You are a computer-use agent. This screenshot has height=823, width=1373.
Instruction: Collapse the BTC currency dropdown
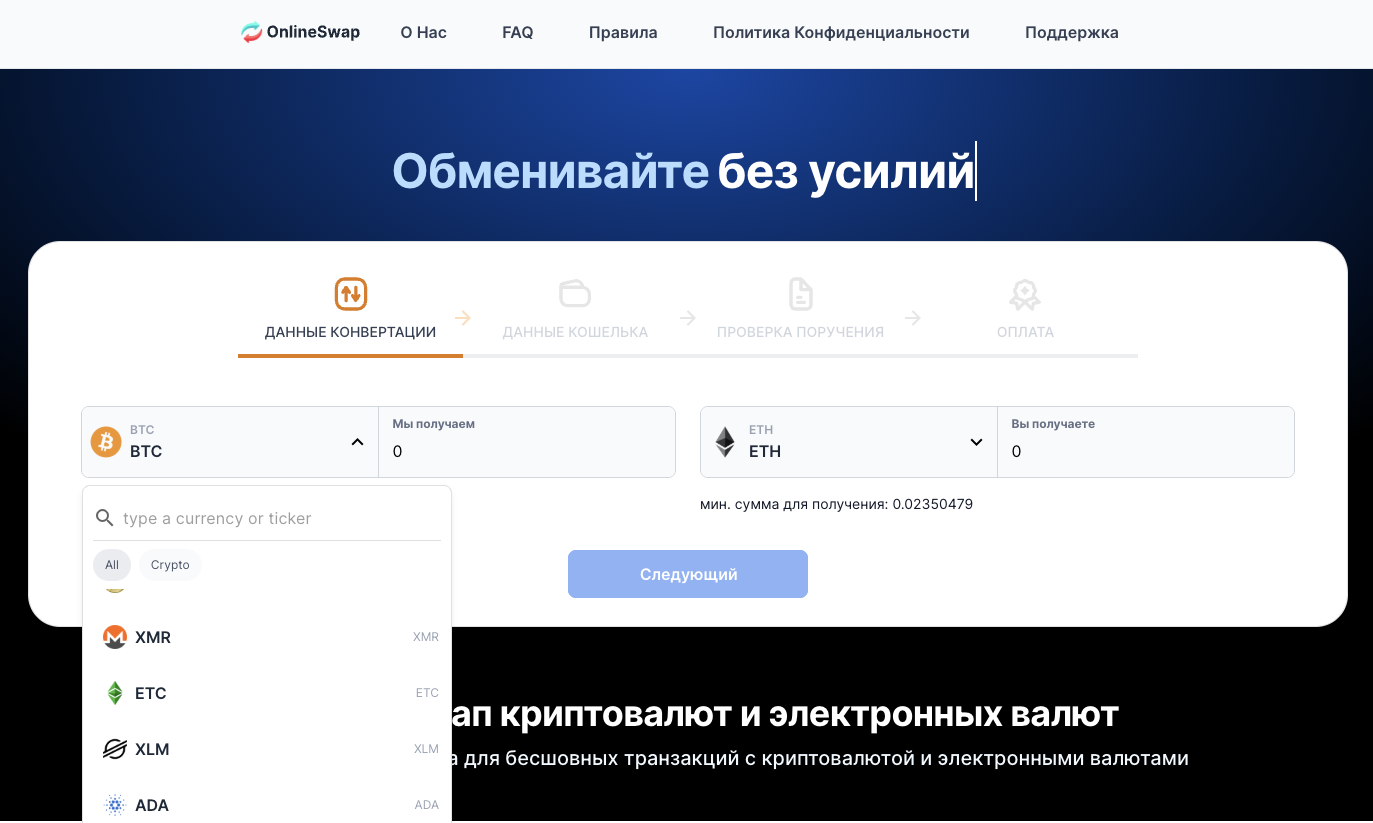[x=357, y=441]
